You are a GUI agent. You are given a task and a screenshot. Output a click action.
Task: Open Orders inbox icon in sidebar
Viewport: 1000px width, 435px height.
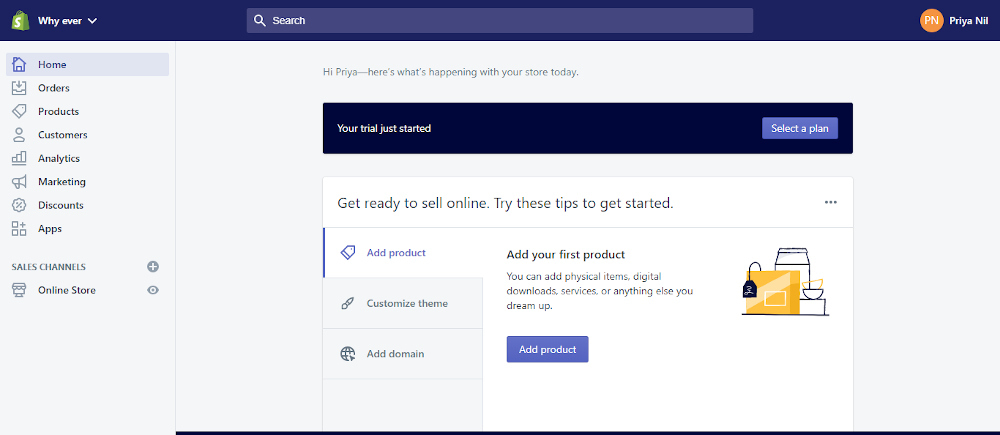(x=19, y=88)
